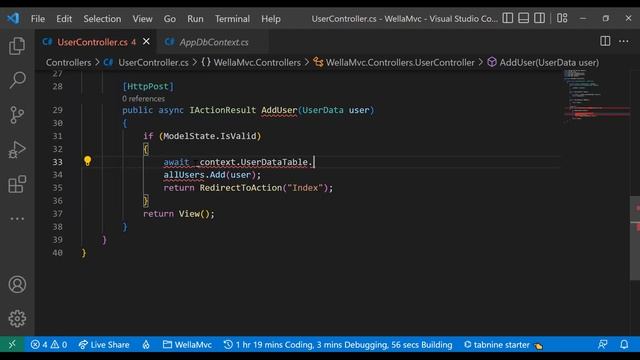The image size is (640, 360).
Task: Click RedirectToAction on line 35
Action: tap(240, 188)
